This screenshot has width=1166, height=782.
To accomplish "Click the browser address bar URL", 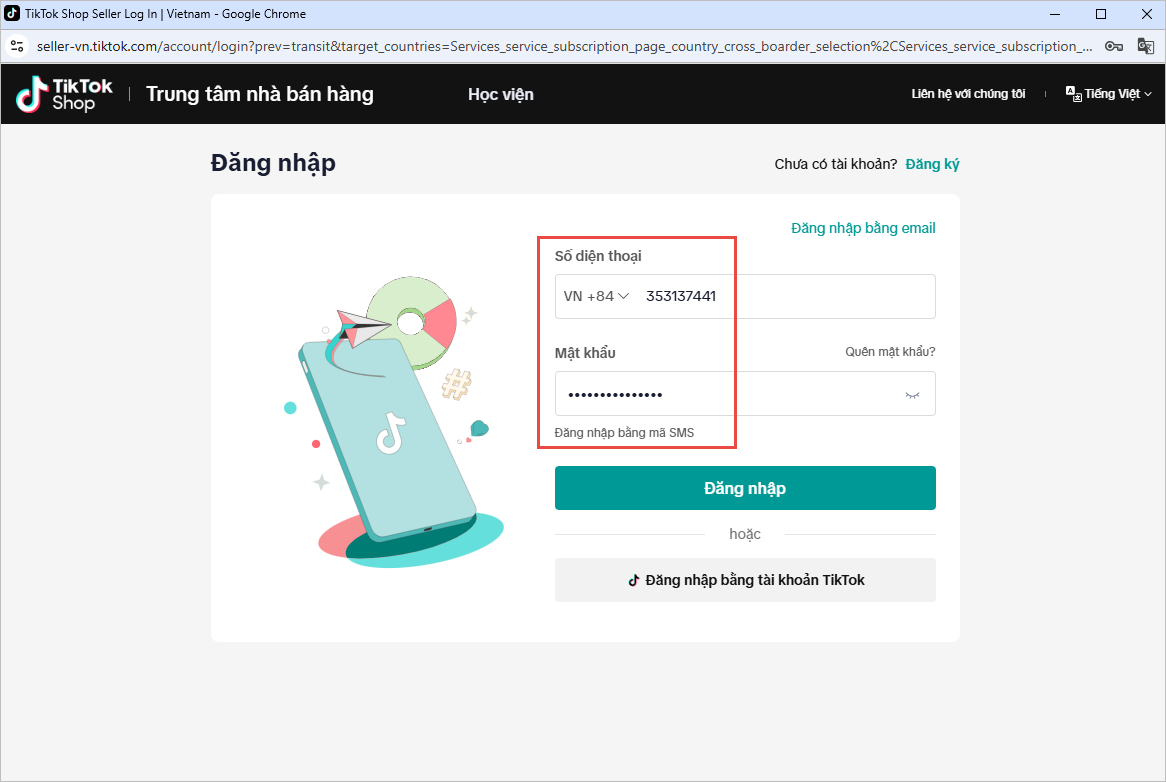I will 564,46.
